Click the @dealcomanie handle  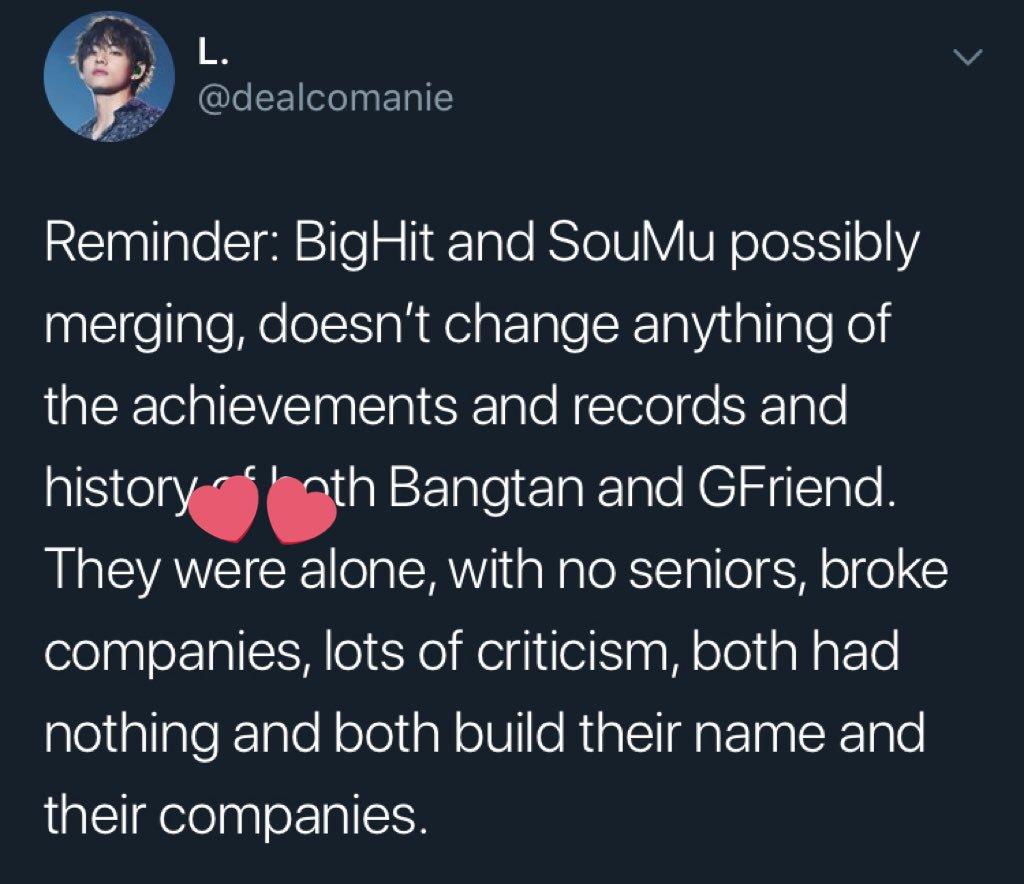(x=326, y=98)
